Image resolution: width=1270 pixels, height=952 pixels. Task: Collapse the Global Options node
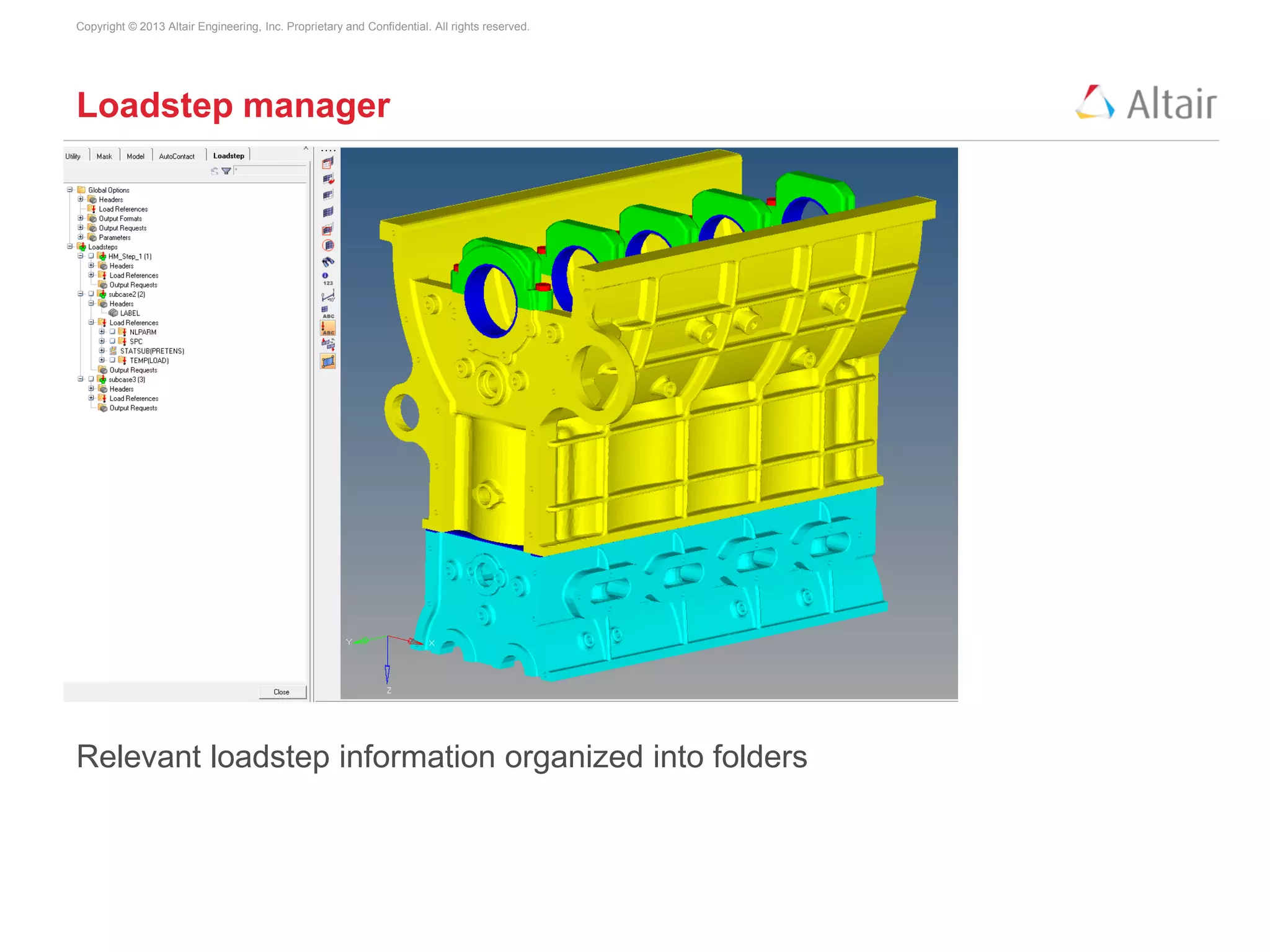[70, 190]
